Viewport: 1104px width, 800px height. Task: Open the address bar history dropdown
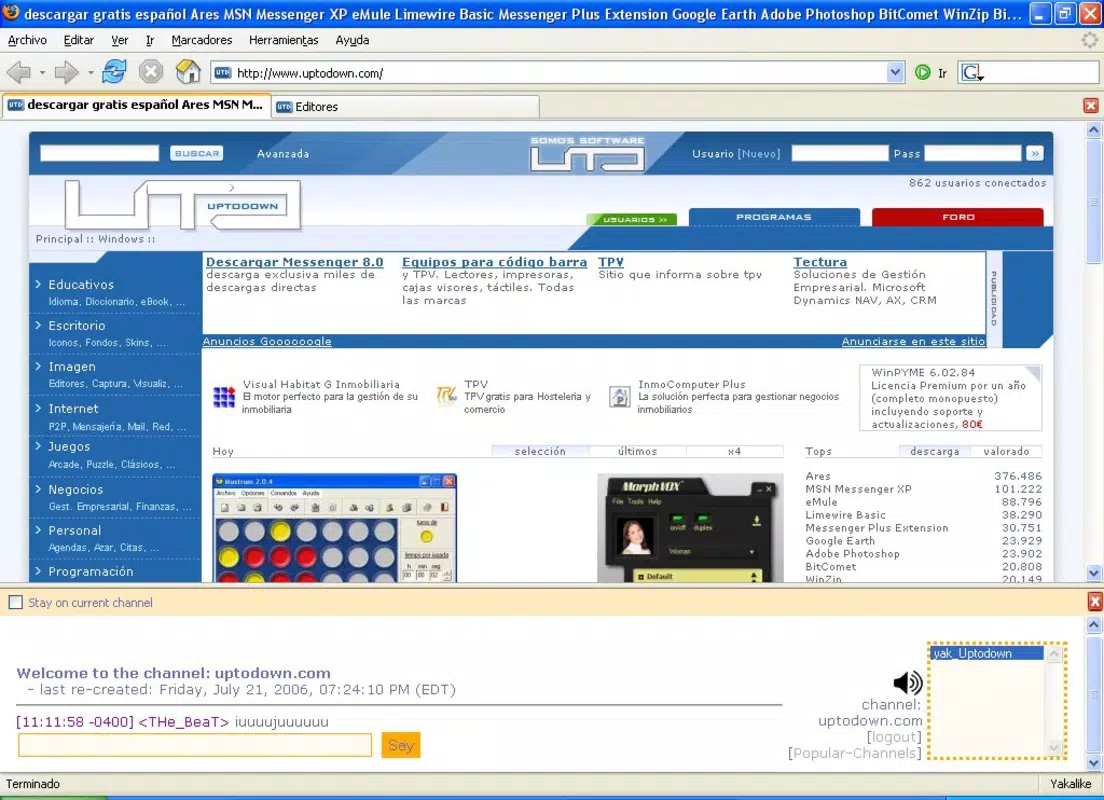point(895,72)
